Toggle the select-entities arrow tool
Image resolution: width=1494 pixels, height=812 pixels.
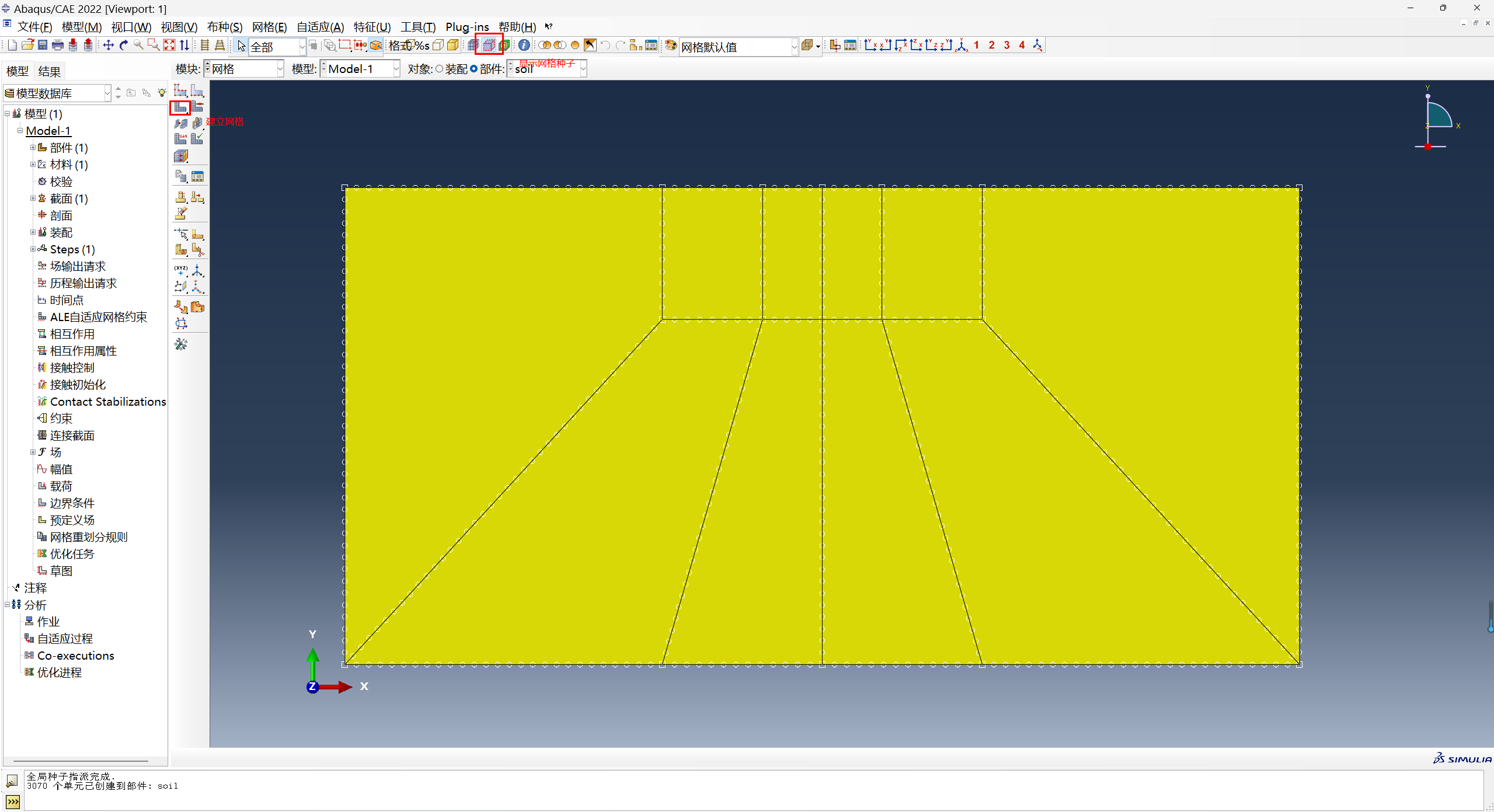[241, 46]
